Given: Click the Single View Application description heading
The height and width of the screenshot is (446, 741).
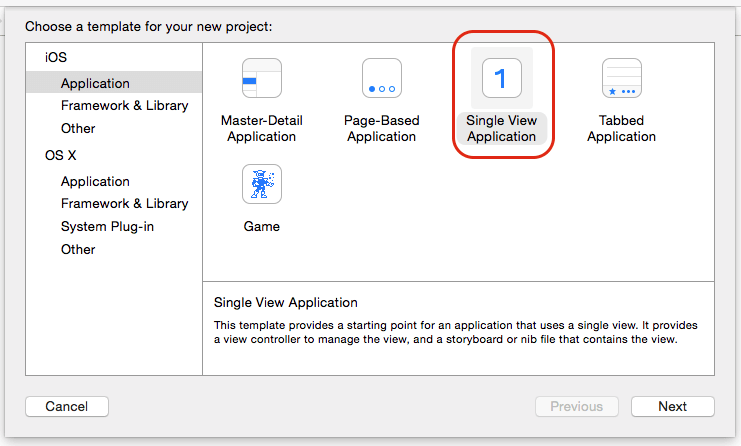Looking at the screenshot, I should pyautogui.click(x=285, y=302).
